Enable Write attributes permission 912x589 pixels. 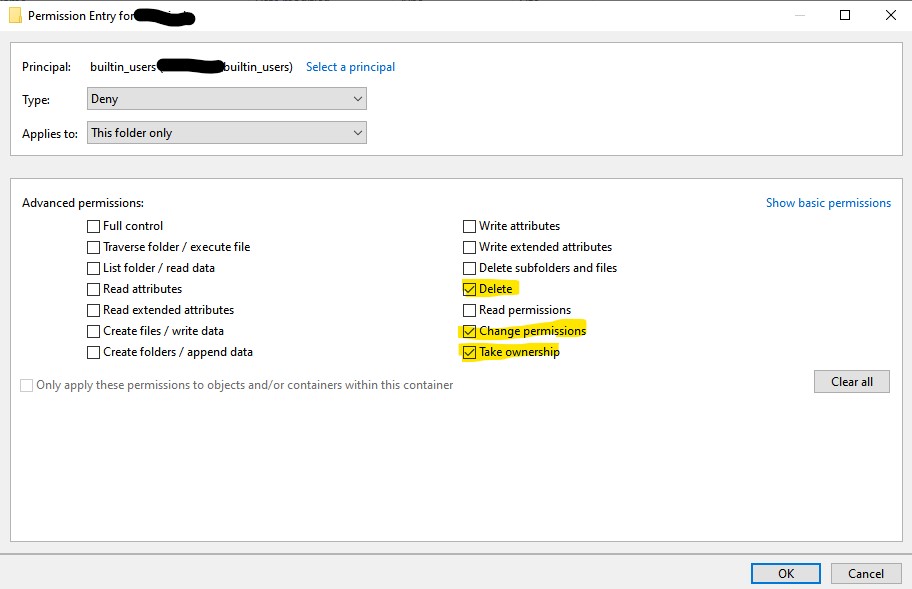(469, 226)
